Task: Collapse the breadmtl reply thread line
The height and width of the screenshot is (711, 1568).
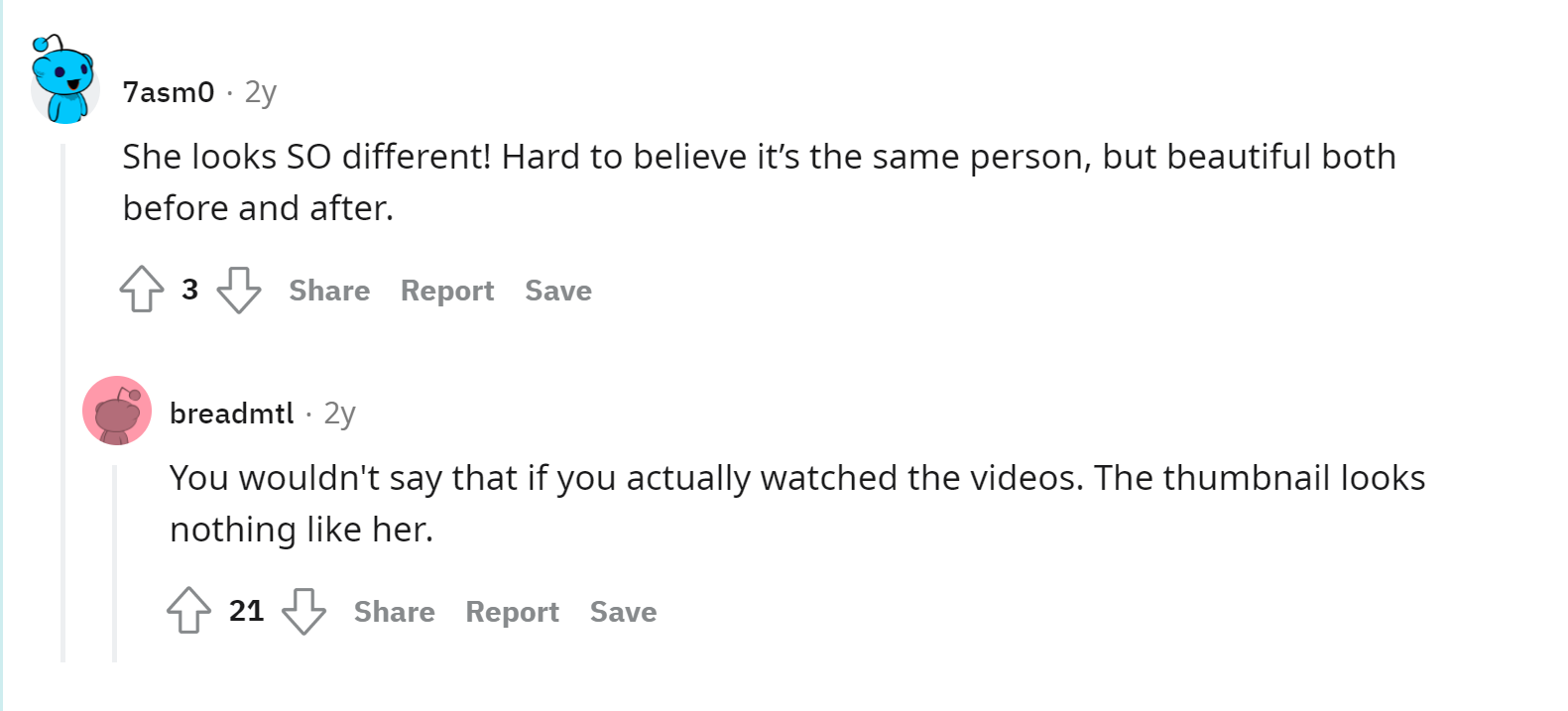Action: (115, 563)
